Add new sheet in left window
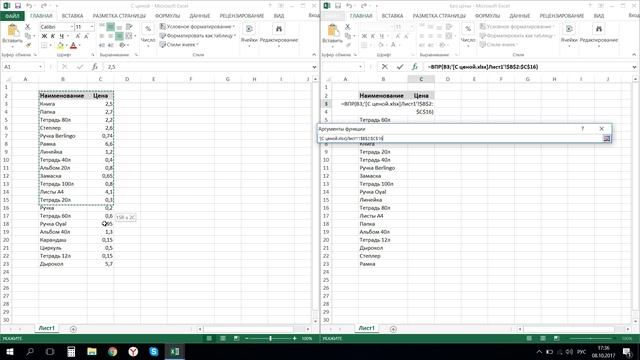This screenshot has height=360, width=640. 73,329
